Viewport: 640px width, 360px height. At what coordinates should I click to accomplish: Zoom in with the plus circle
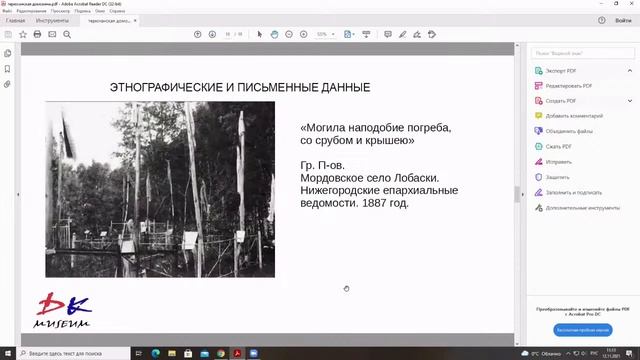coord(304,34)
